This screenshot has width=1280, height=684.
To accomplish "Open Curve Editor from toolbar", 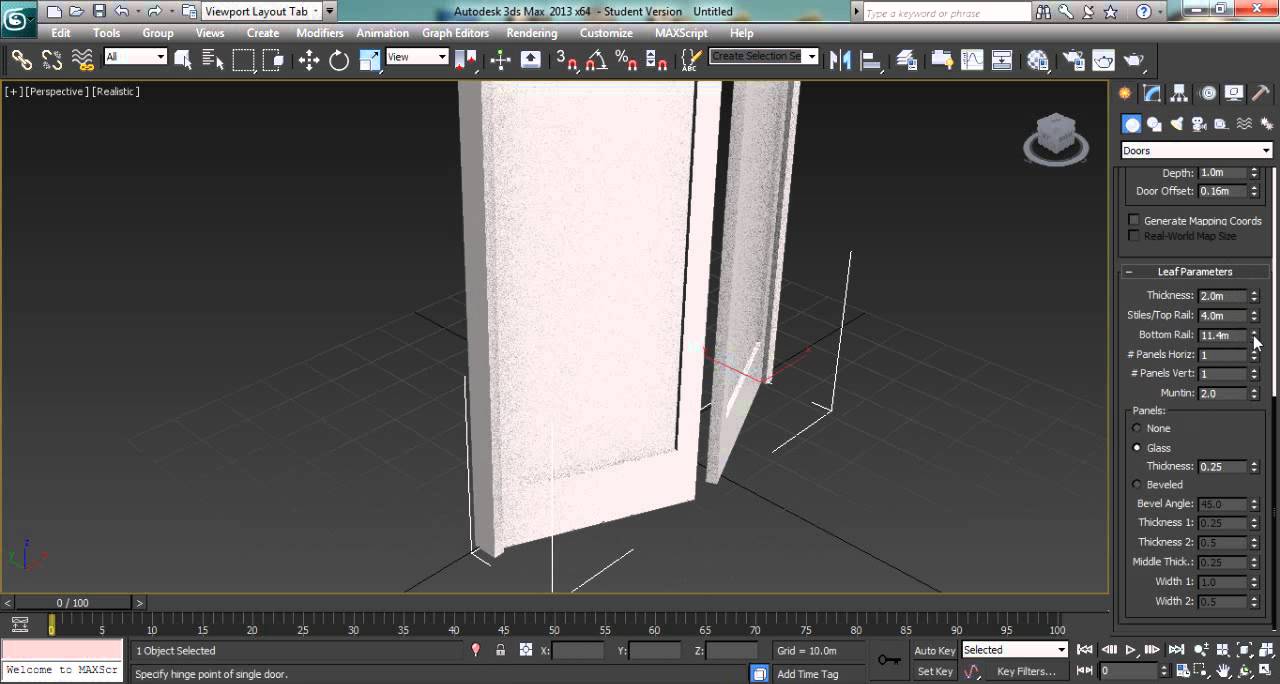I will [972, 60].
